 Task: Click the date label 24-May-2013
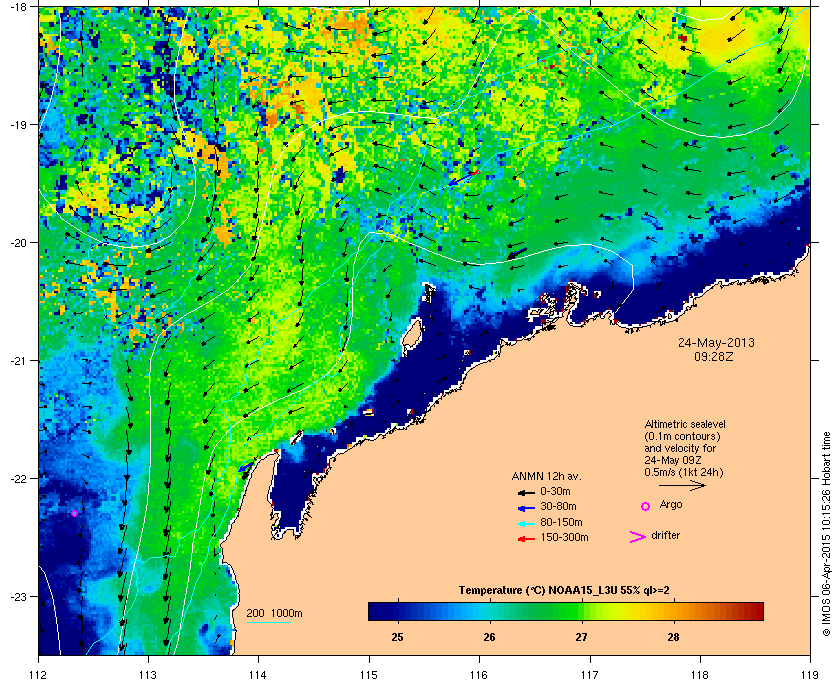click(716, 342)
